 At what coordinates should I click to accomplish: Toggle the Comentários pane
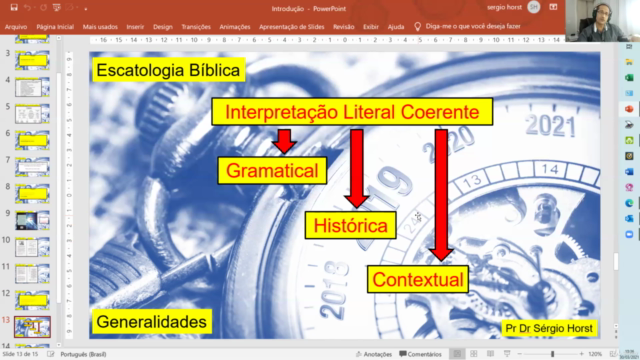(x=420, y=354)
